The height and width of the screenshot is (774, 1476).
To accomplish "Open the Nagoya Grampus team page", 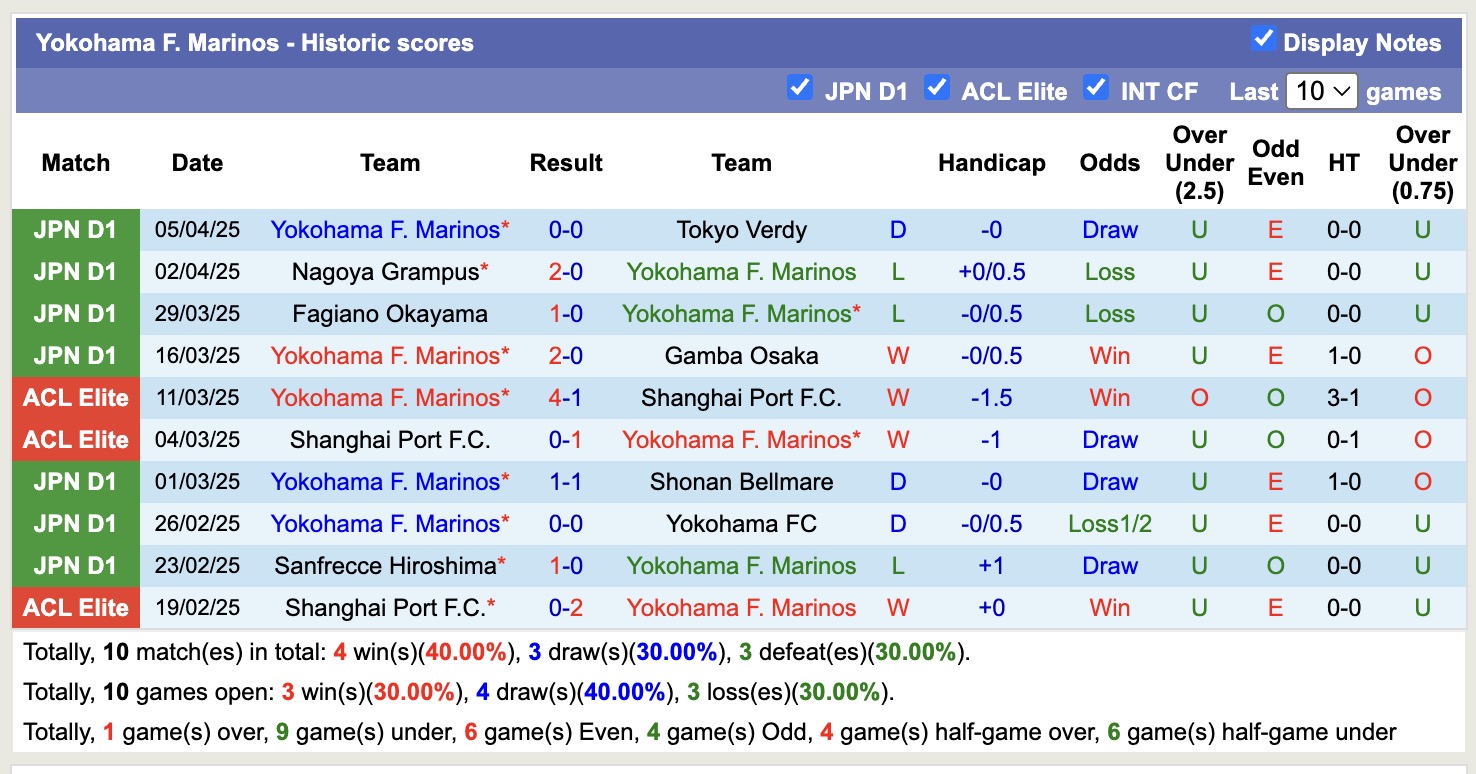I will click(x=385, y=272).
